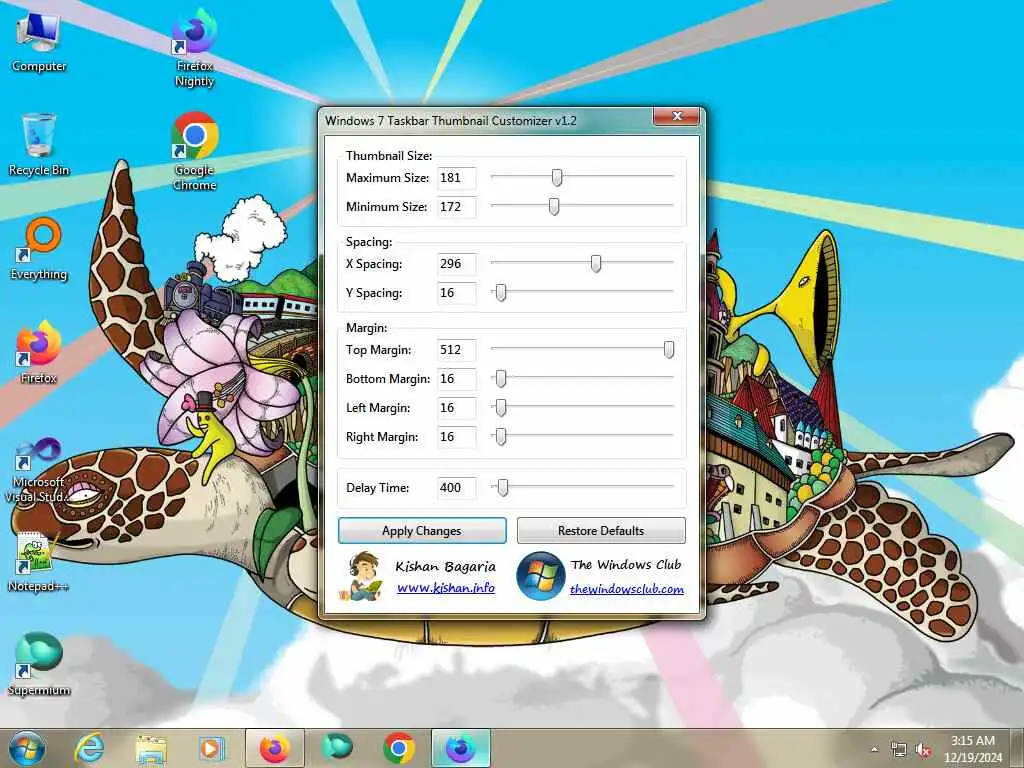The height and width of the screenshot is (768, 1024).
Task: Select the Everything desktop shortcut
Action: (39, 249)
